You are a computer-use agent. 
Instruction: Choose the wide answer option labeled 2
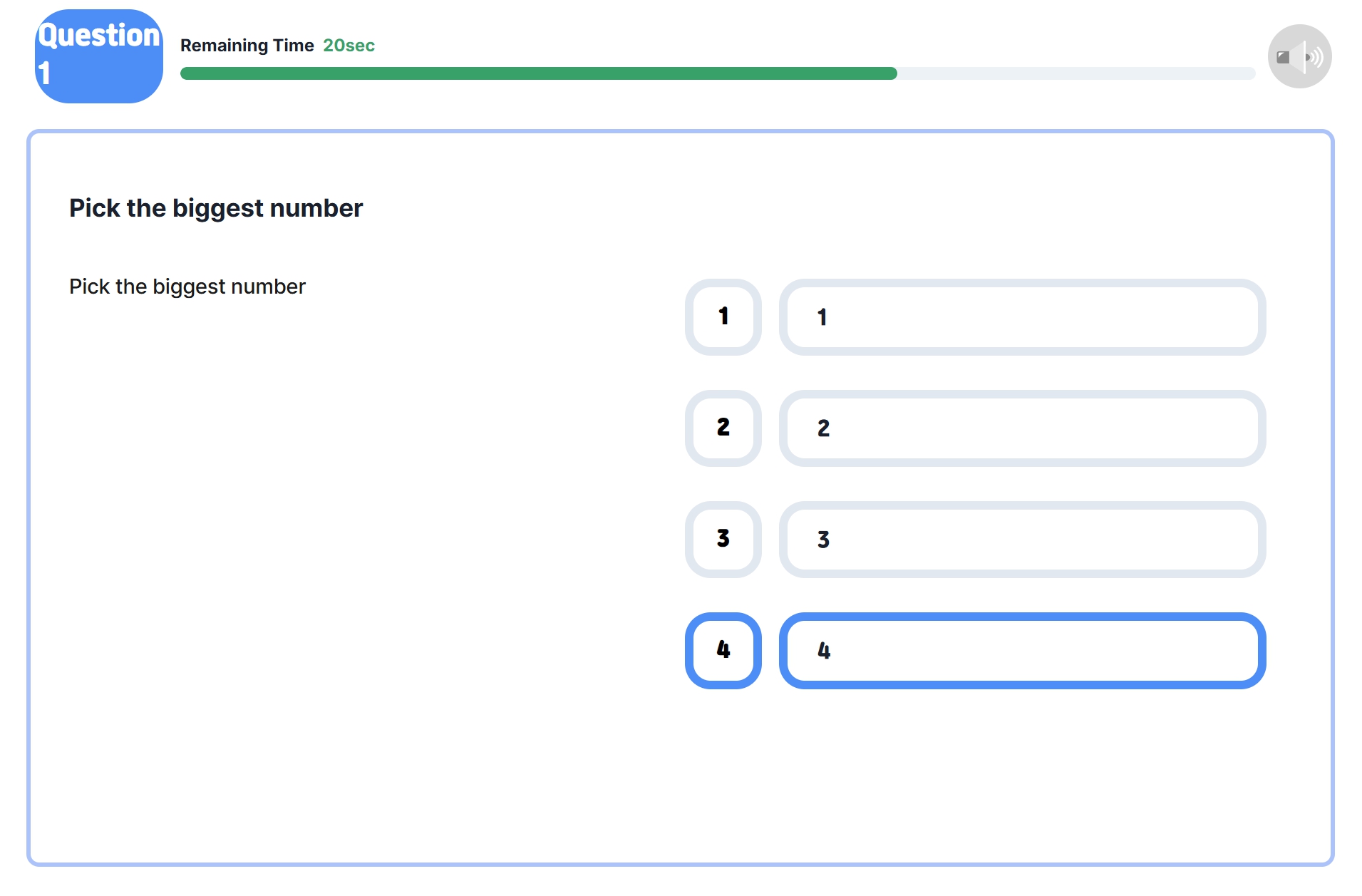(x=1022, y=428)
